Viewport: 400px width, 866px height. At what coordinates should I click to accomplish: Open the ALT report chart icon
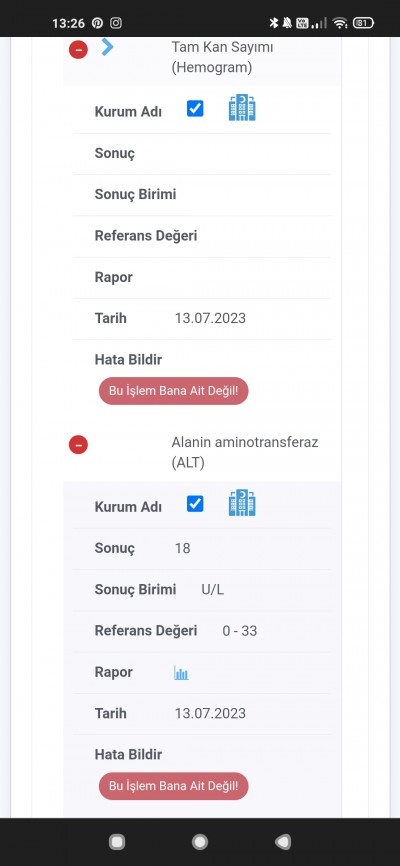click(x=181, y=673)
